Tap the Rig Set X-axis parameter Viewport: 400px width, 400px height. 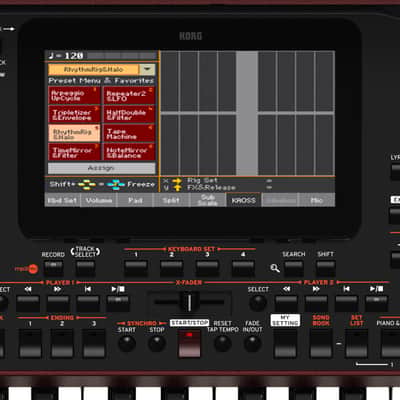202,180
